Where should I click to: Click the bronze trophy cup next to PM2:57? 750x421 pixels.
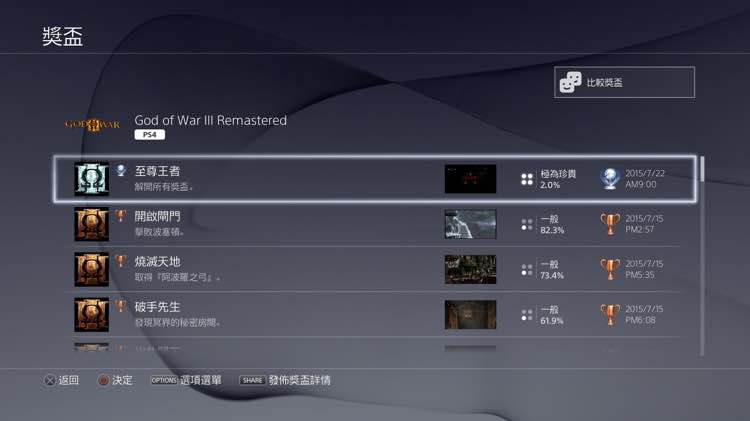[x=610, y=224]
